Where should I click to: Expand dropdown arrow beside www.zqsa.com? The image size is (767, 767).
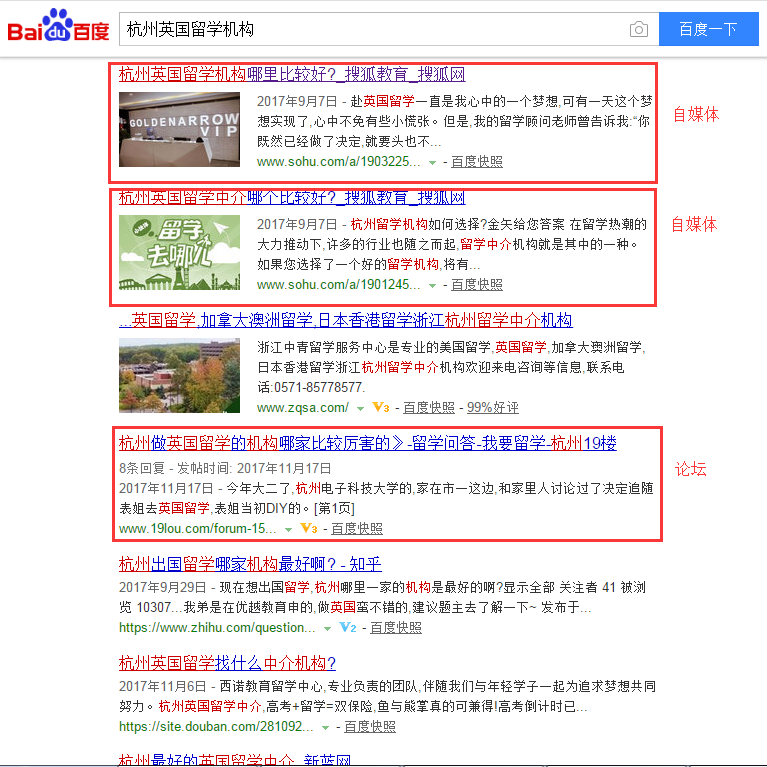pyautogui.click(x=361, y=408)
